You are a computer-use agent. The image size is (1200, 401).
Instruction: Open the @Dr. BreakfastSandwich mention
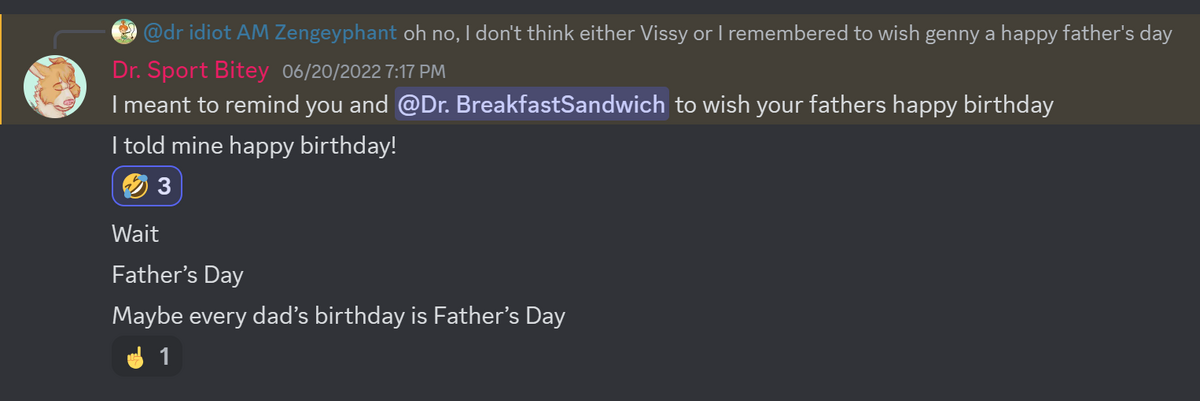[531, 105]
